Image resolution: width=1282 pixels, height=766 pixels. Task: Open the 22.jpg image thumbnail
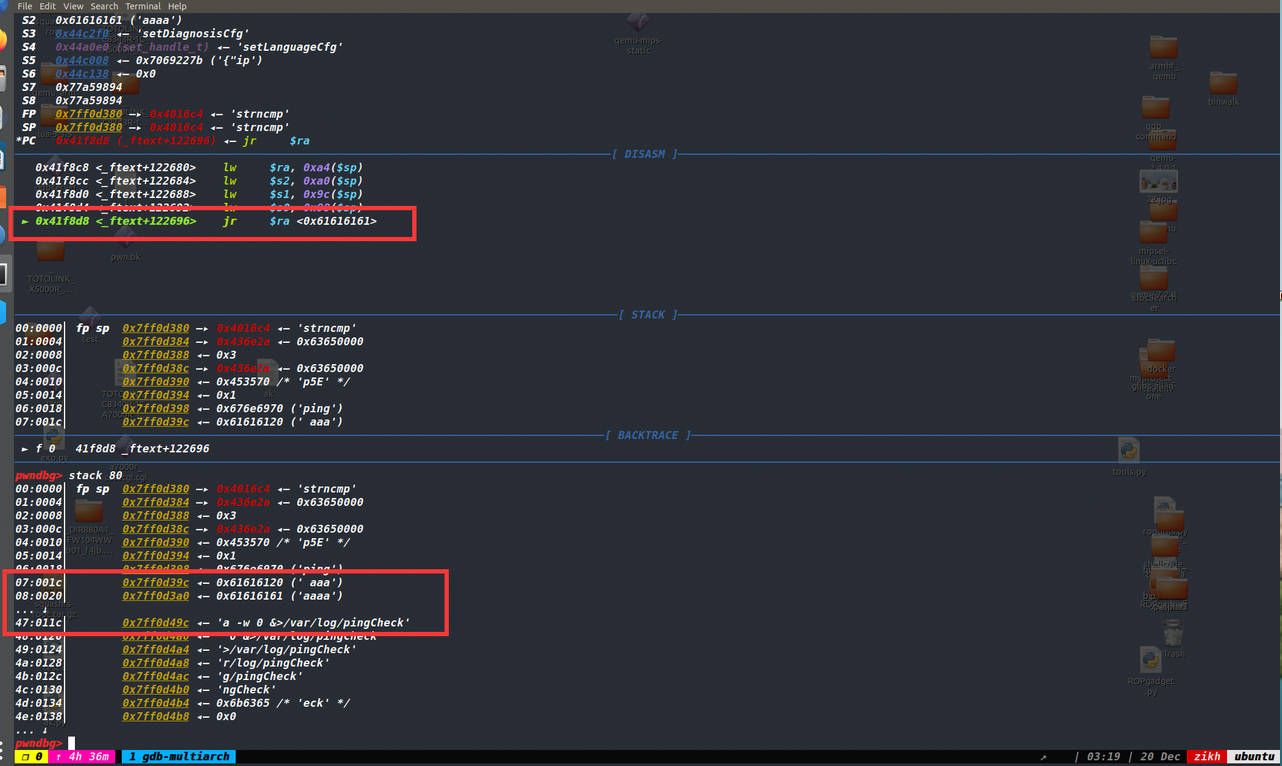click(x=1158, y=187)
